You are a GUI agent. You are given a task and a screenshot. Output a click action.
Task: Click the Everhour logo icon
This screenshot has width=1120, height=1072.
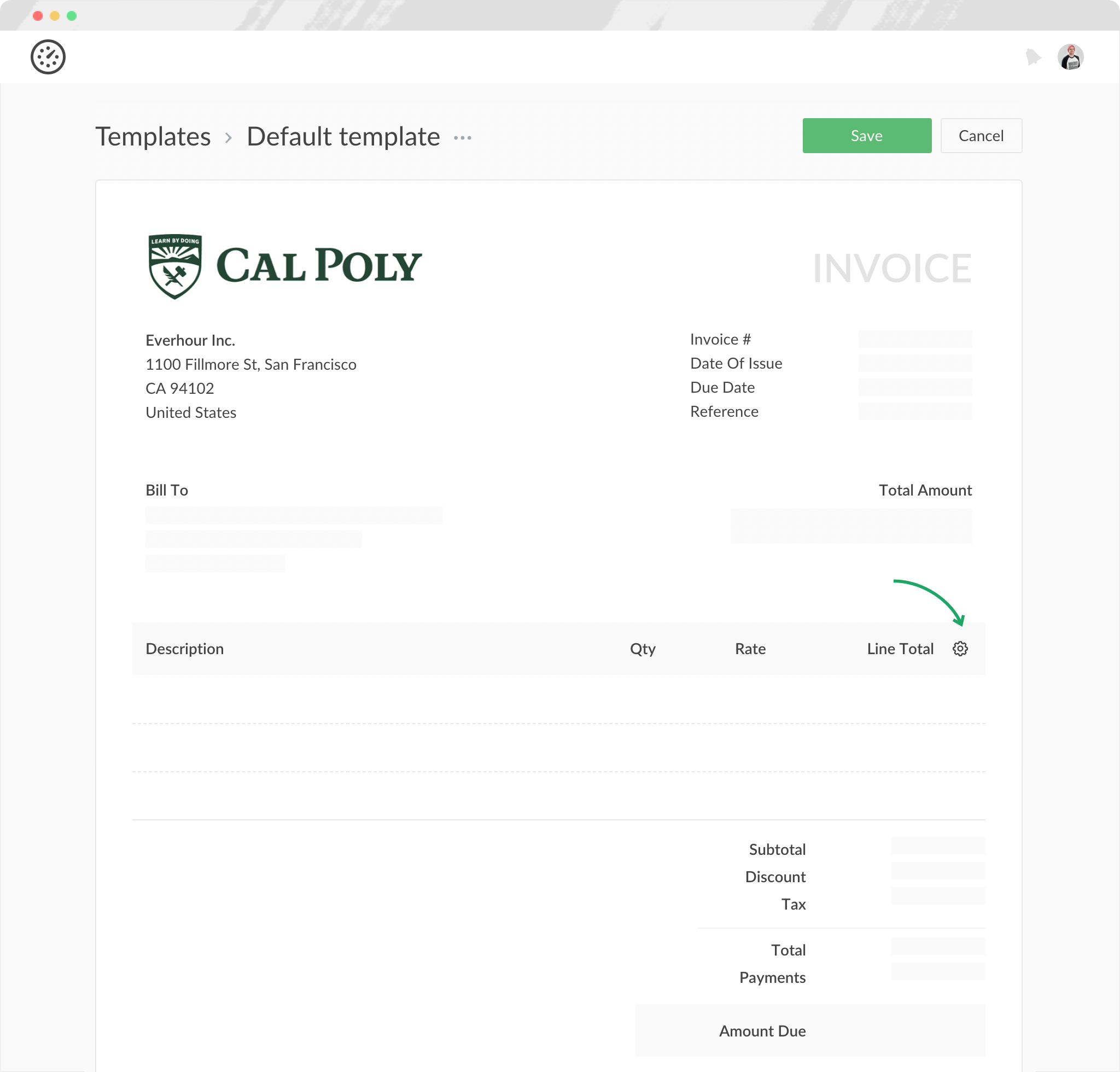(48, 57)
